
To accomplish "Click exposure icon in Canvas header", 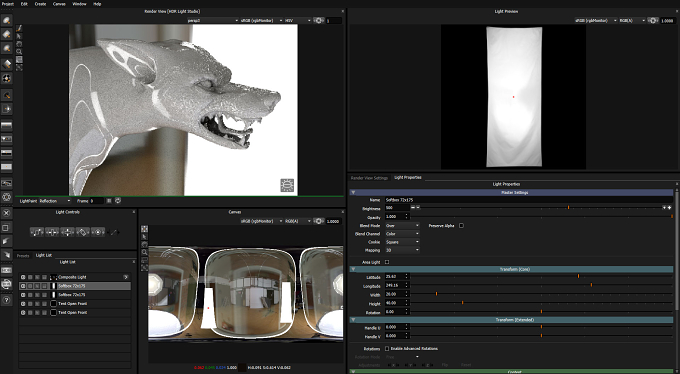I will tap(319, 221).
